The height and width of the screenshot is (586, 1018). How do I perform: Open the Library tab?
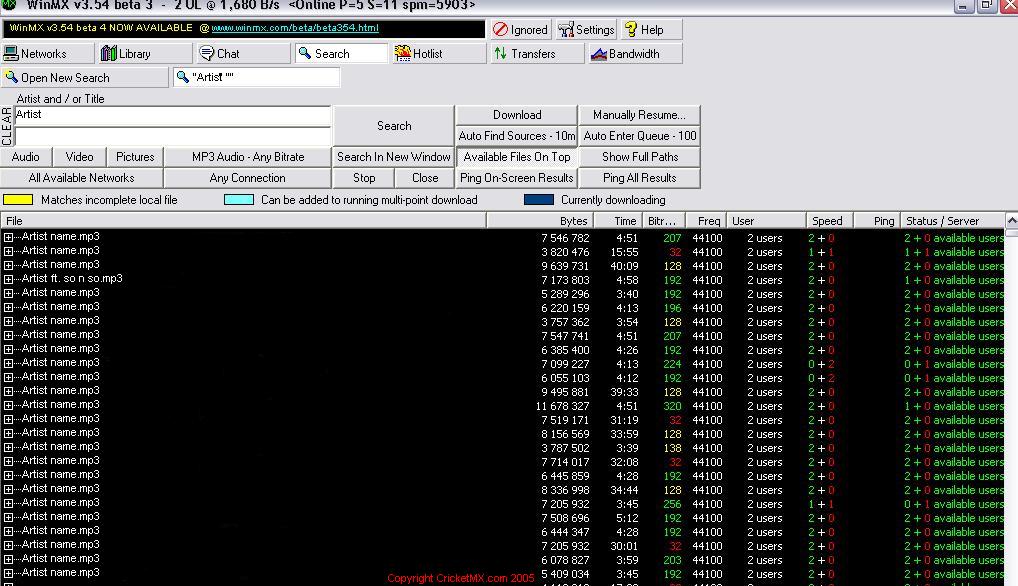(x=145, y=54)
